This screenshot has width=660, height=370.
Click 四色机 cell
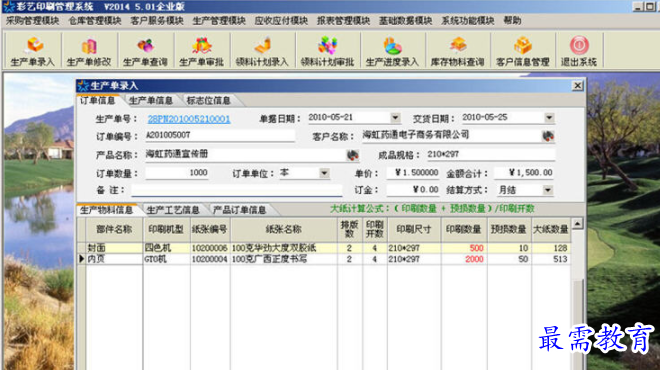click(x=166, y=248)
